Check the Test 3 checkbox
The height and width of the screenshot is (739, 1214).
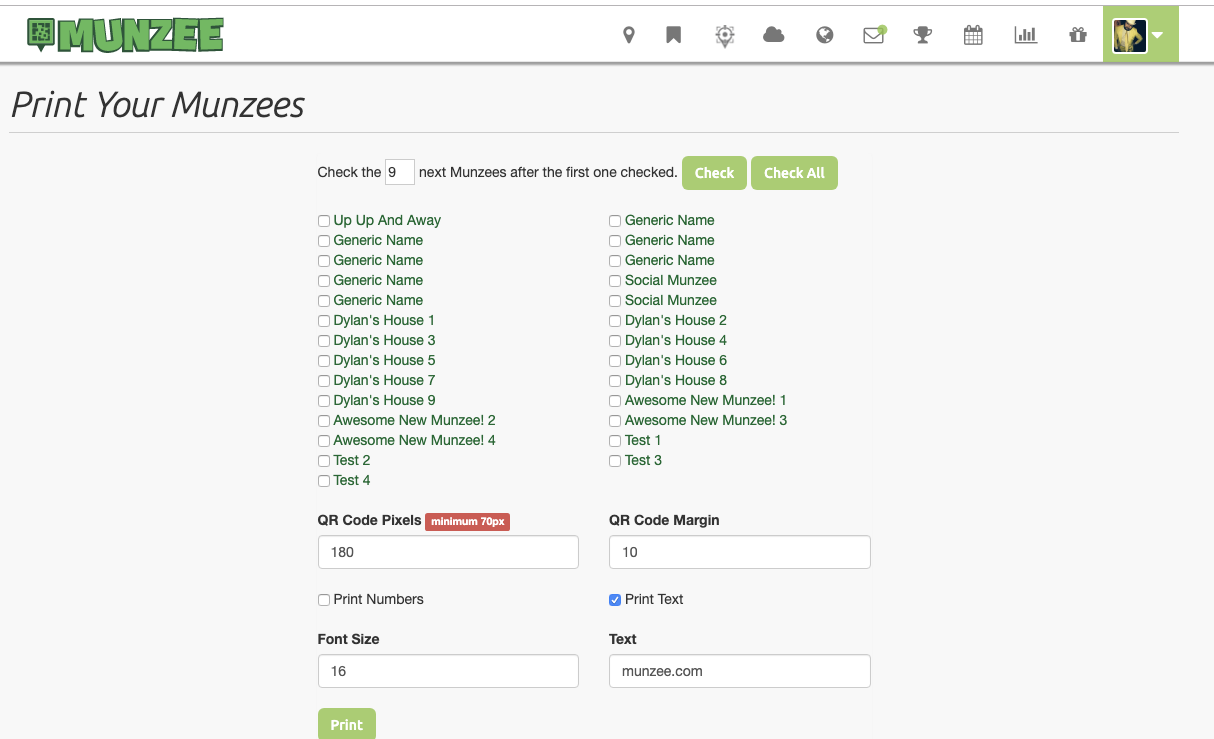point(615,461)
